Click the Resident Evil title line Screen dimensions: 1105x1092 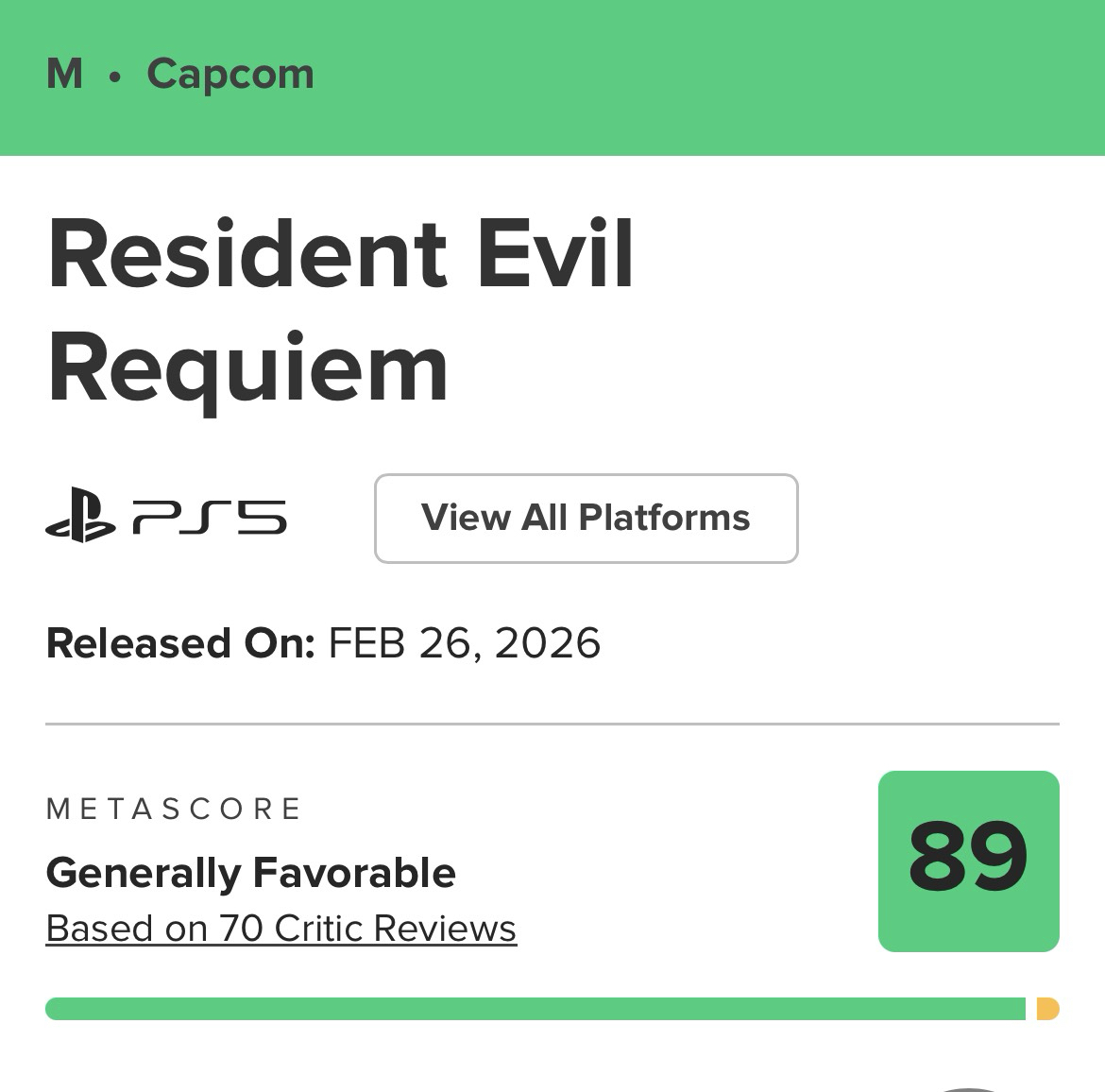340,255
